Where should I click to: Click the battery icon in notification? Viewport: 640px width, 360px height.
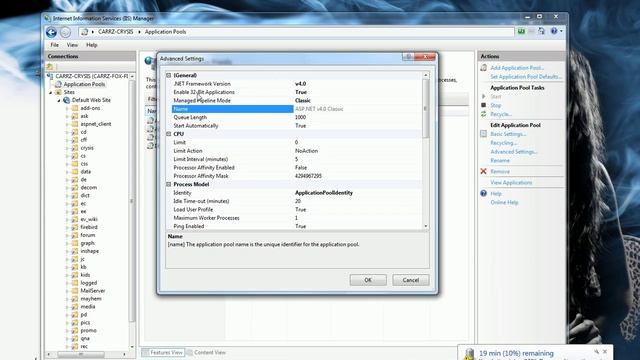(x=469, y=354)
